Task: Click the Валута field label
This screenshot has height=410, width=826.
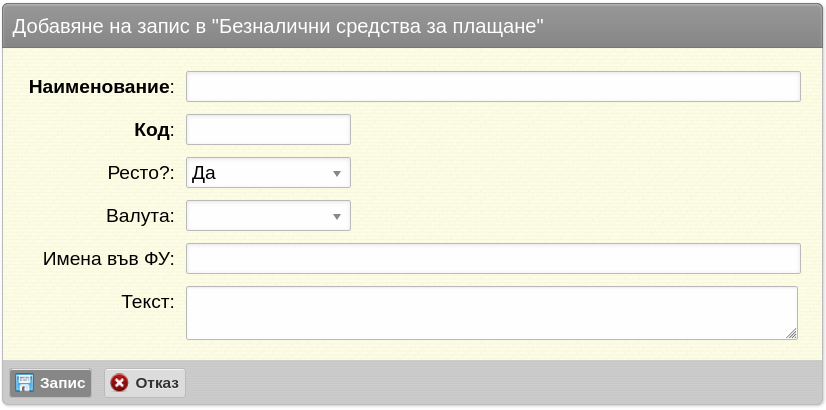Action: click(x=139, y=216)
